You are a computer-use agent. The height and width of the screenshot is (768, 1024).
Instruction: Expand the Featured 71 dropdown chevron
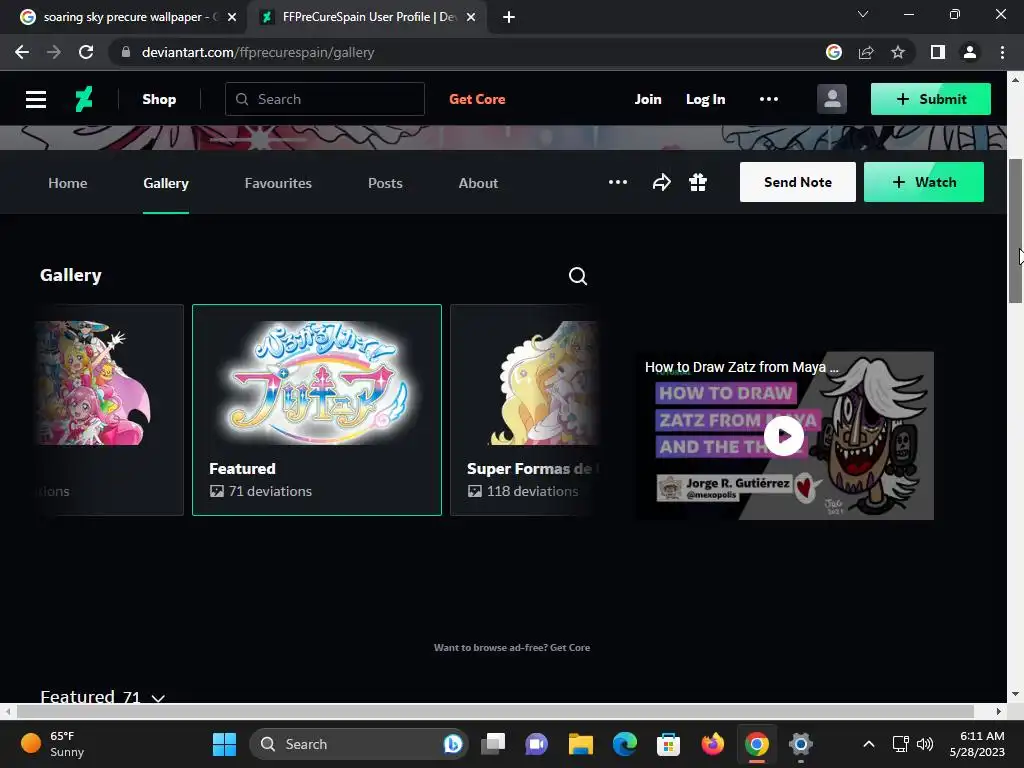click(x=158, y=697)
